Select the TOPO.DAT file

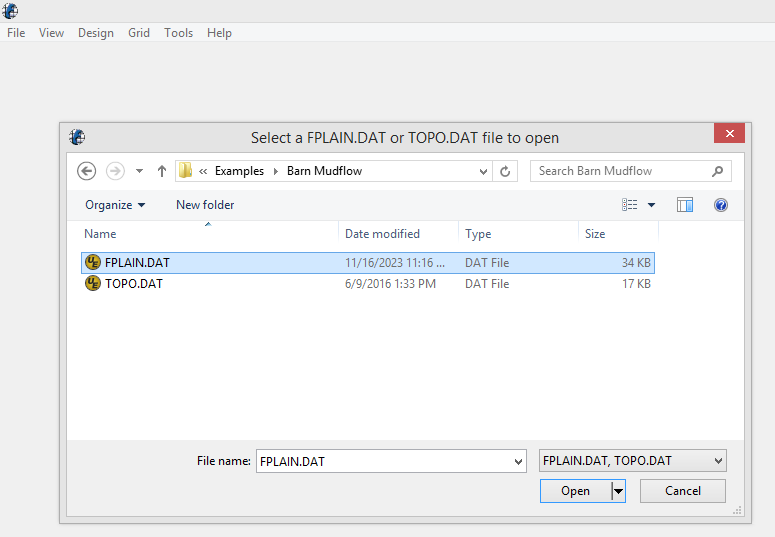(x=133, y=284)
